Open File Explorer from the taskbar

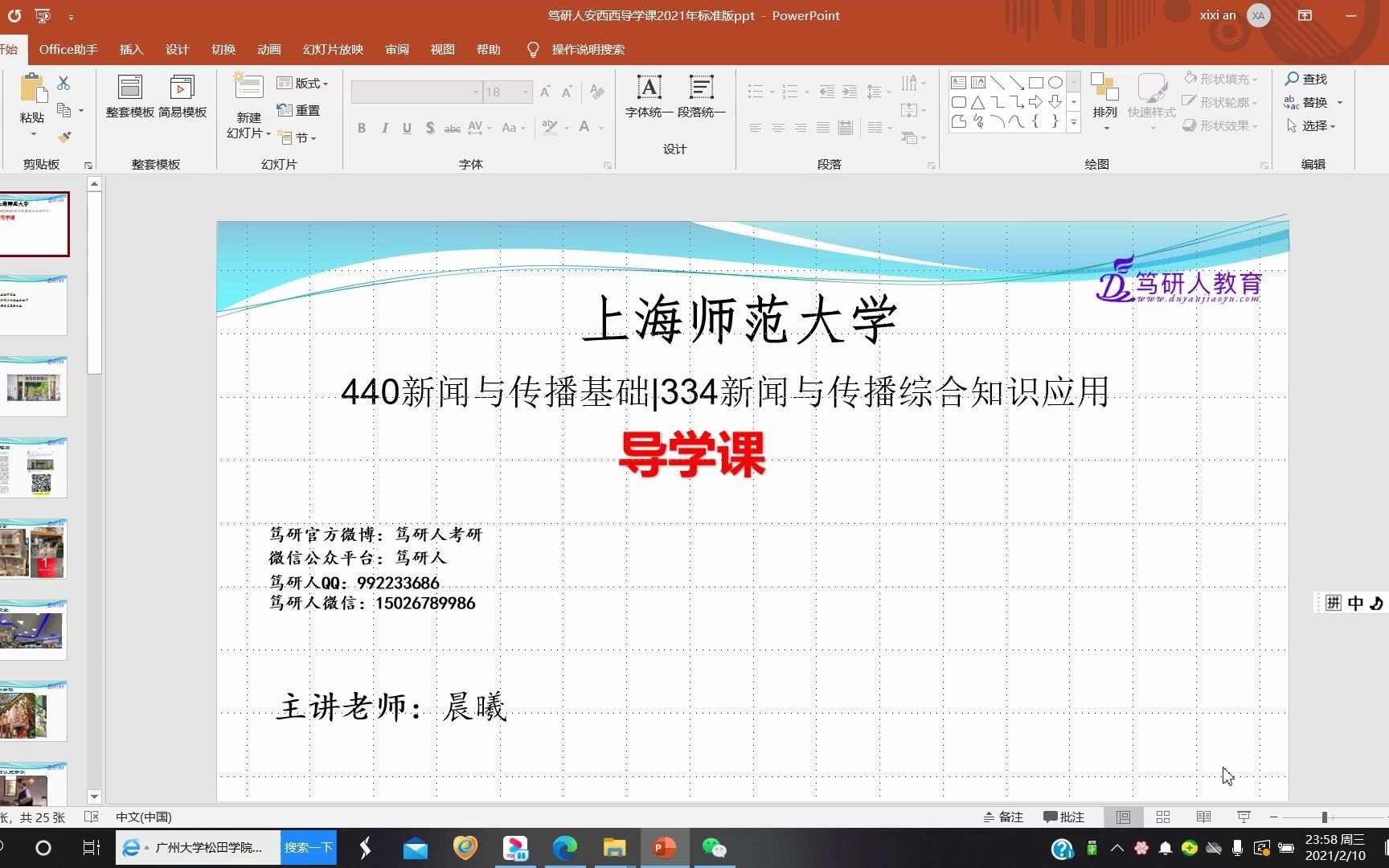[x=614, y=848]
